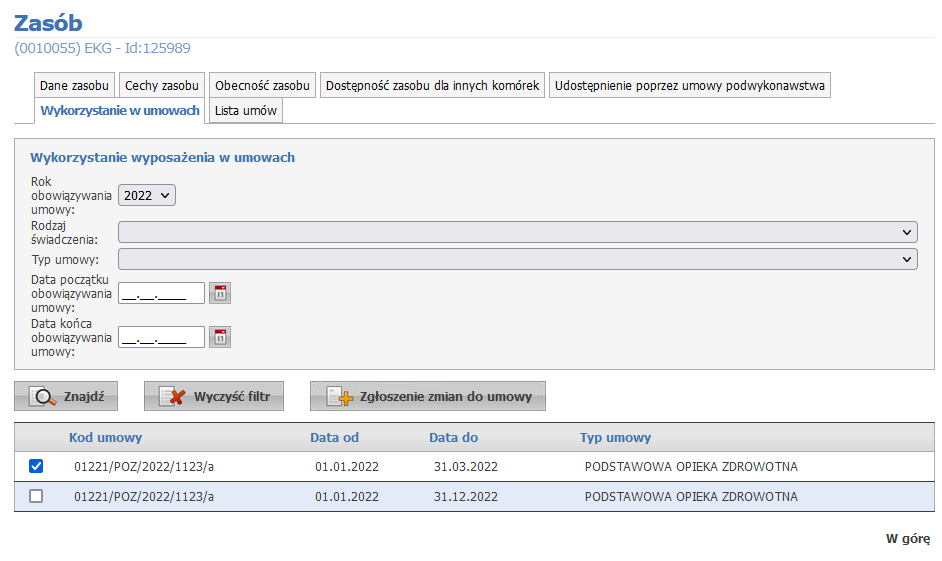942x561 pixels.
Task: Click the contract start date input field
Action: tap(161, 293)
